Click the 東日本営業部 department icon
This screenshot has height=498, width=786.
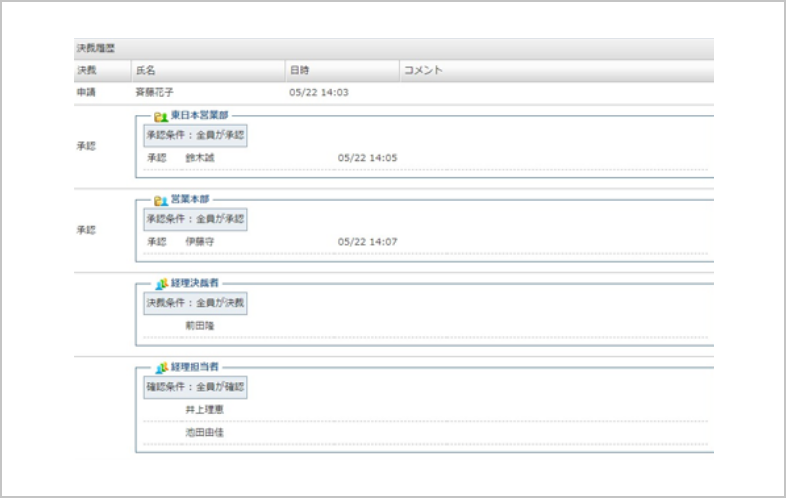tap(160, 116)
